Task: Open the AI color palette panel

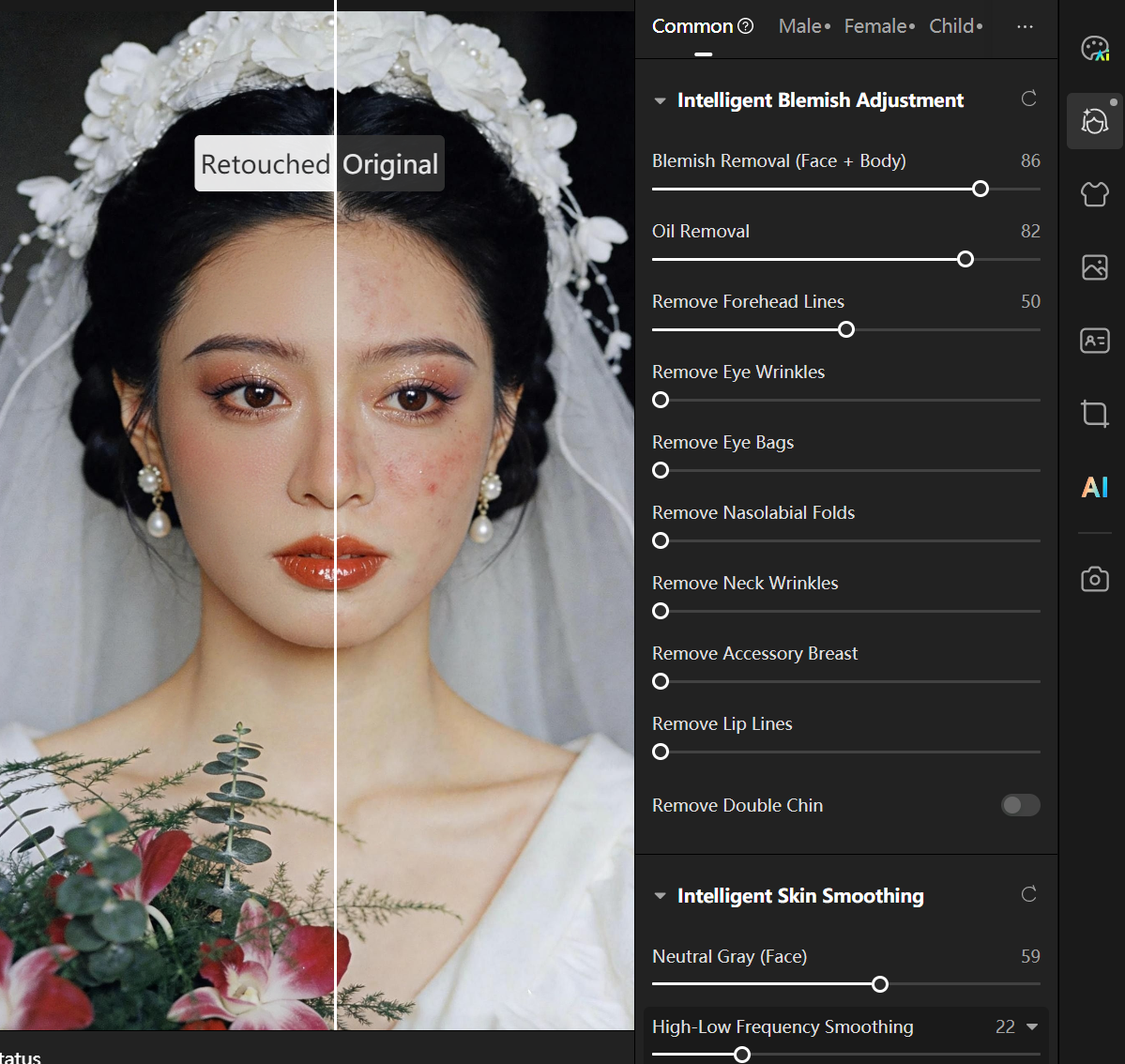Action: [x=1094, y=48]
